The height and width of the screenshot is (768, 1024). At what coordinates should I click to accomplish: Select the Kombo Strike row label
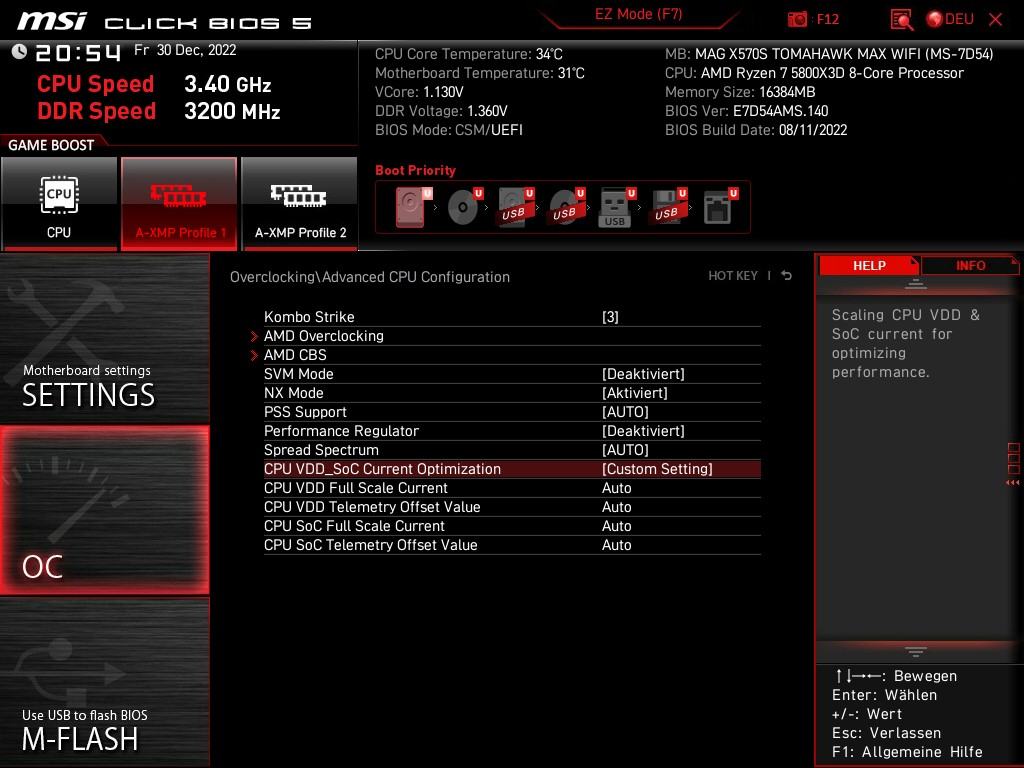pos(309,317)
